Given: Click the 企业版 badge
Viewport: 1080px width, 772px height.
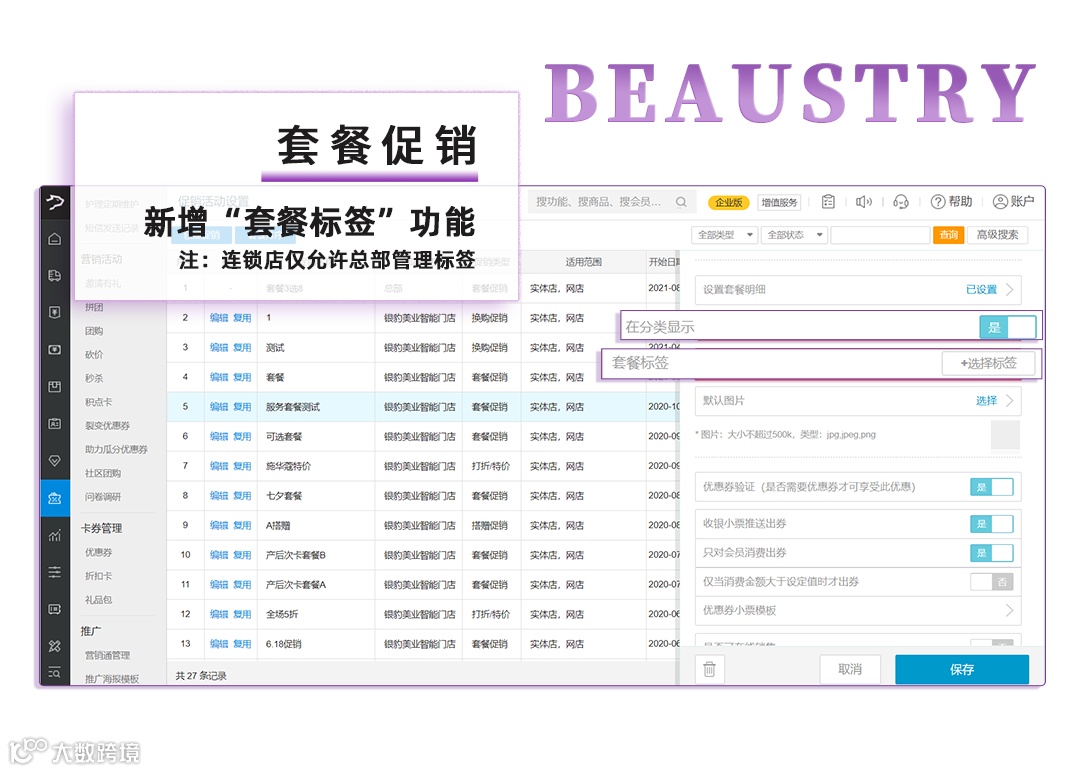Looking at the screenshot, I should (x=729, y=202).
